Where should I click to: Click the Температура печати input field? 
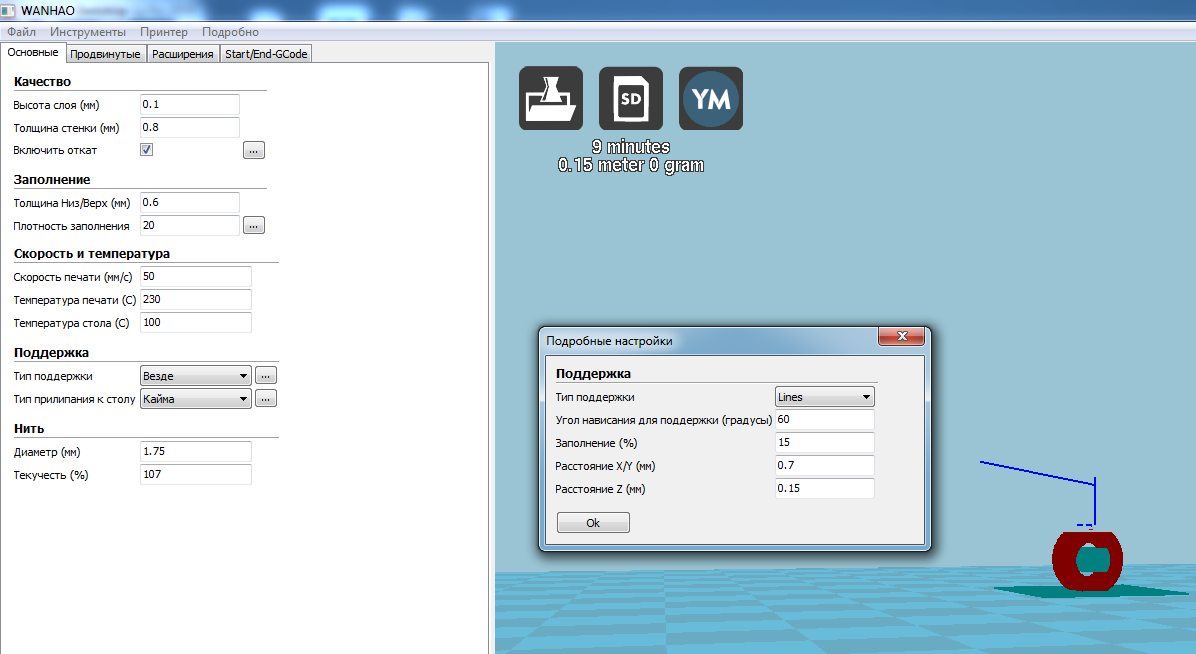coord(196,299)
